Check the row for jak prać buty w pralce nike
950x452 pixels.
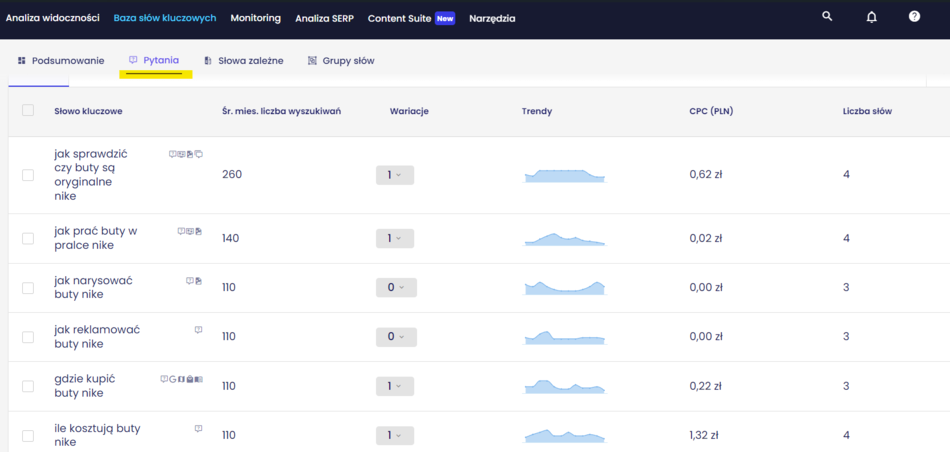click(28, 238)
